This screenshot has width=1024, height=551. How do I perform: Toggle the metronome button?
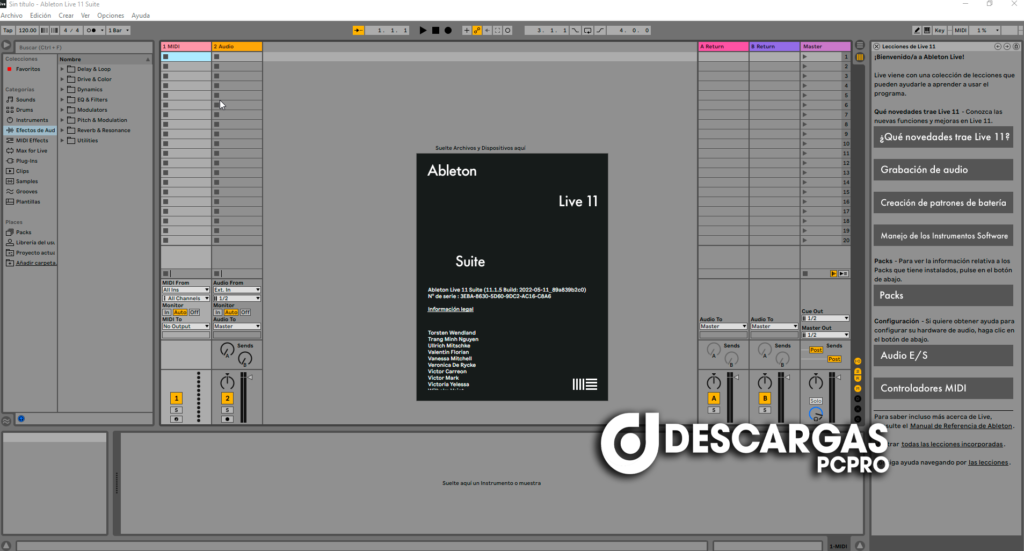pyautogui.click(x=92, y=31)
